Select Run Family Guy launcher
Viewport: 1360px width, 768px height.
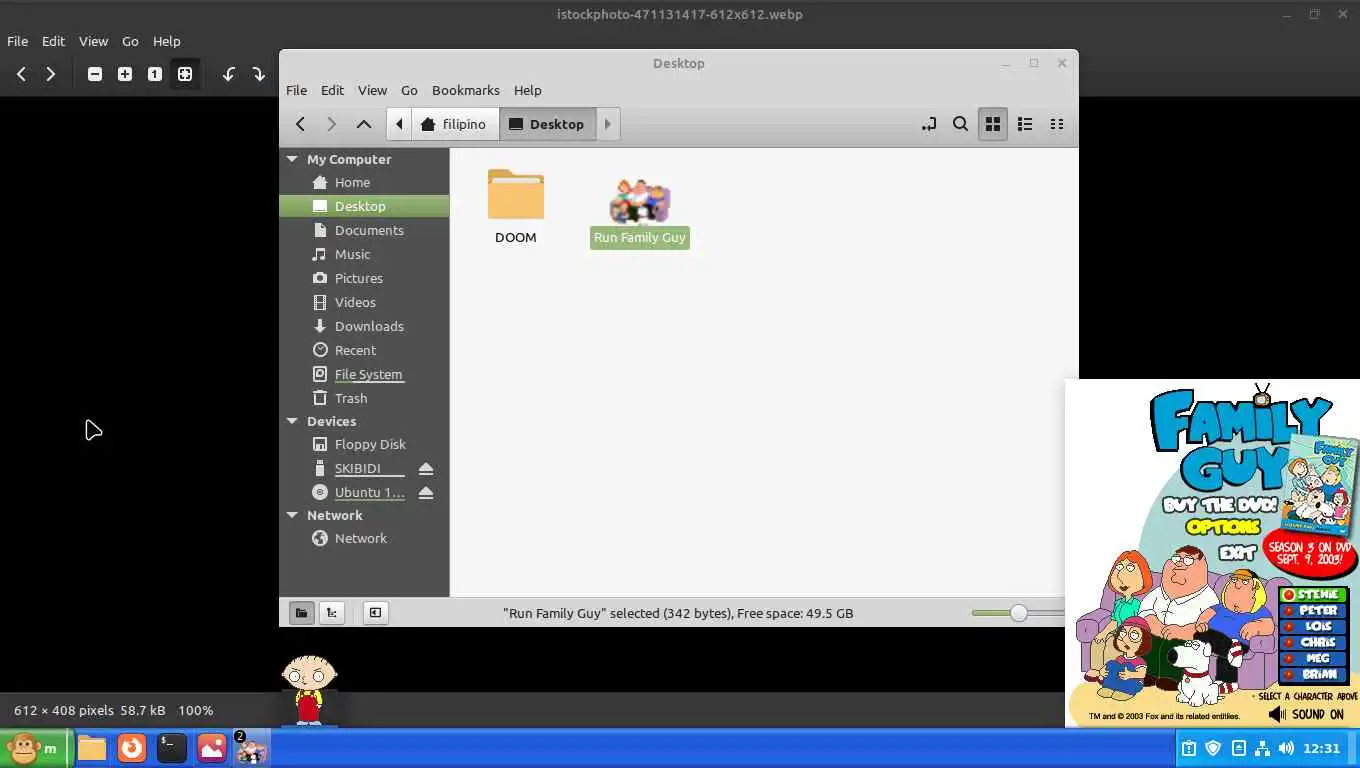coord(640,213)
